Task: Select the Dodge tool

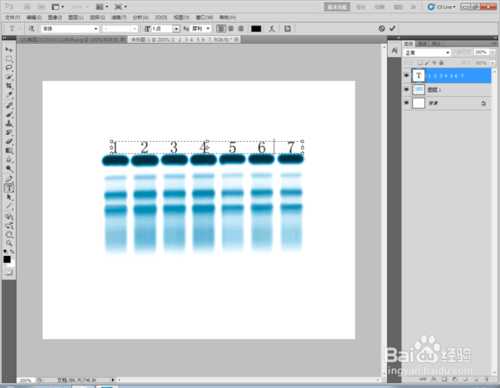Action: point(9,169)
